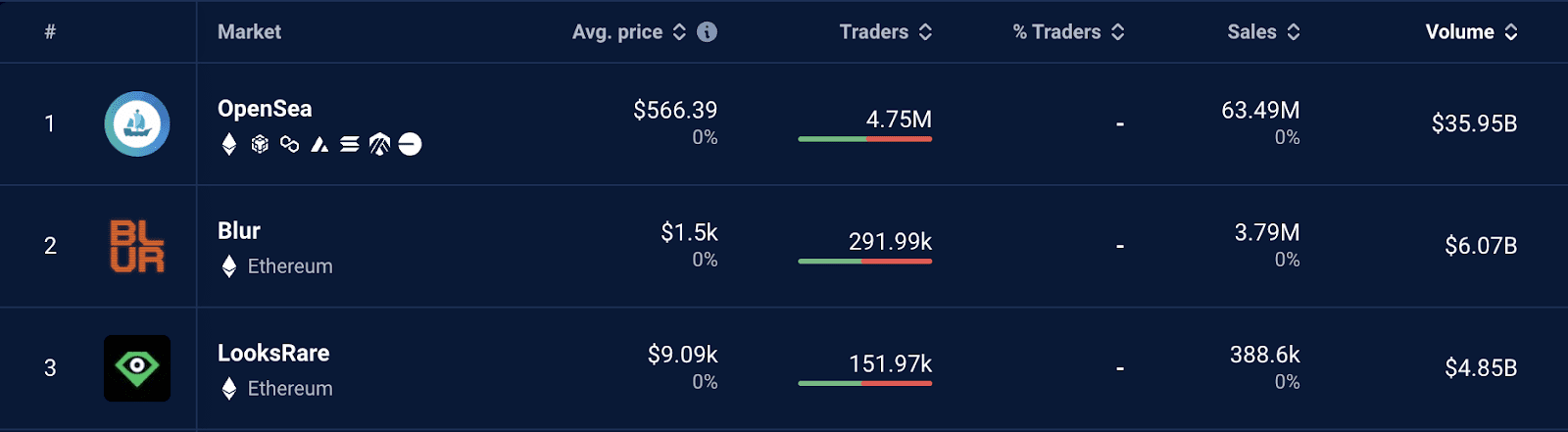Click the Polygon chain icon under OpenSea
Screen dimensions: 1568x432
click(289, 145)
